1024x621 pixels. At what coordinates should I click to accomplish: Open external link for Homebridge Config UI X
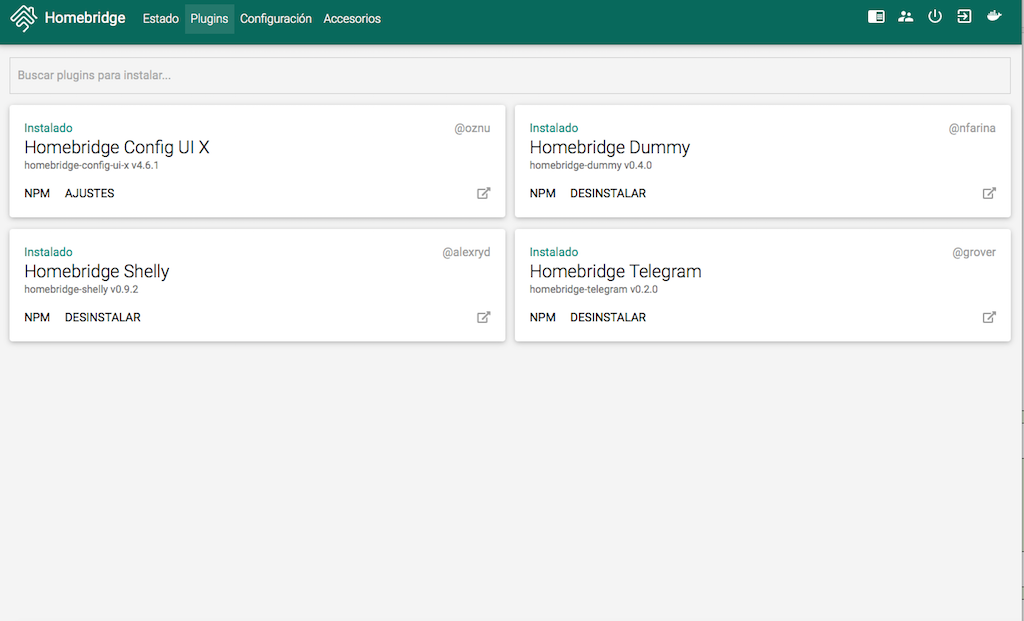(484, 193)
